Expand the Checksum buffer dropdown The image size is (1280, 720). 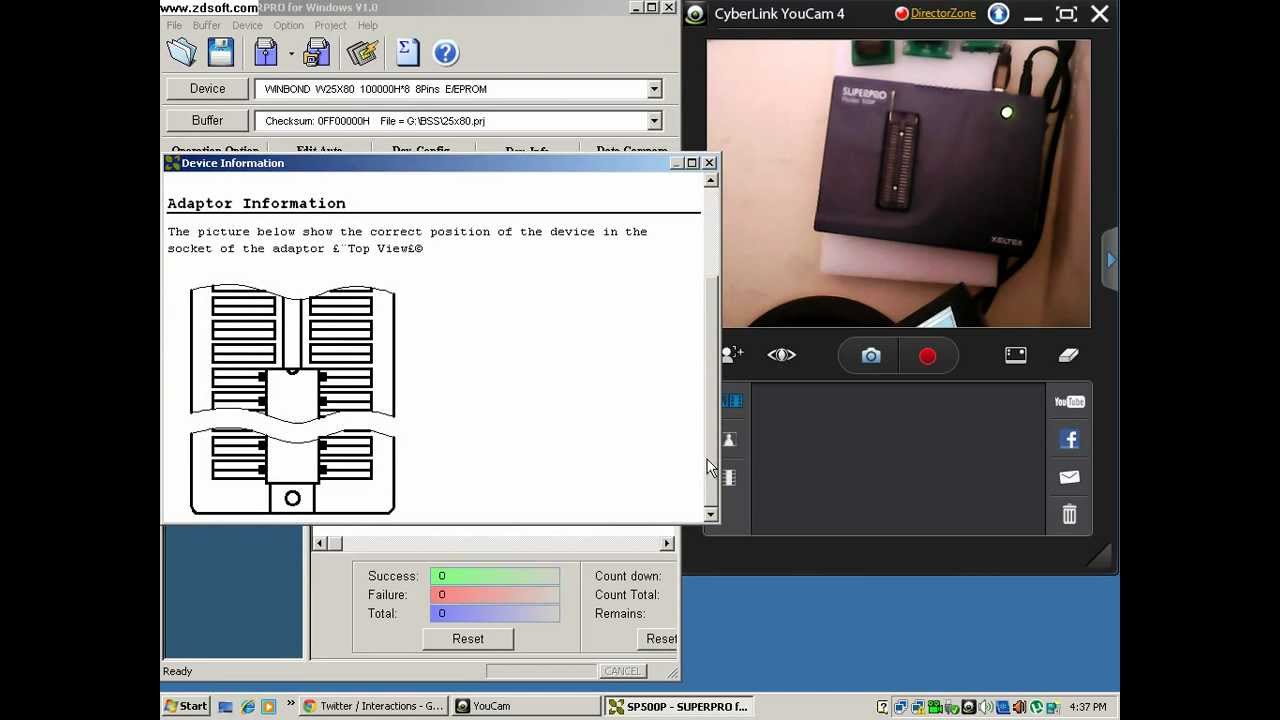654,121
